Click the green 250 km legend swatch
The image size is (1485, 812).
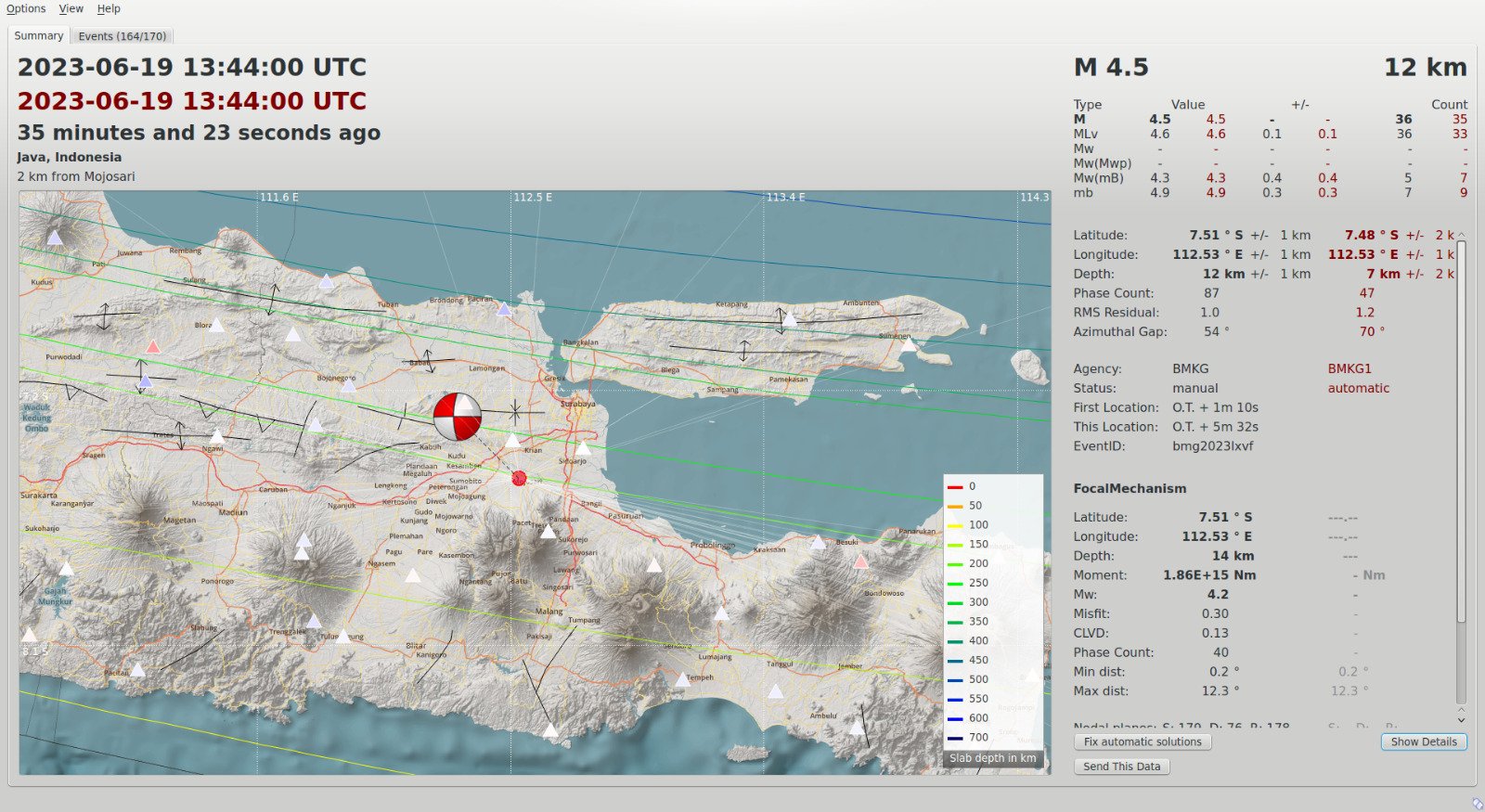(x=955, y=583)
